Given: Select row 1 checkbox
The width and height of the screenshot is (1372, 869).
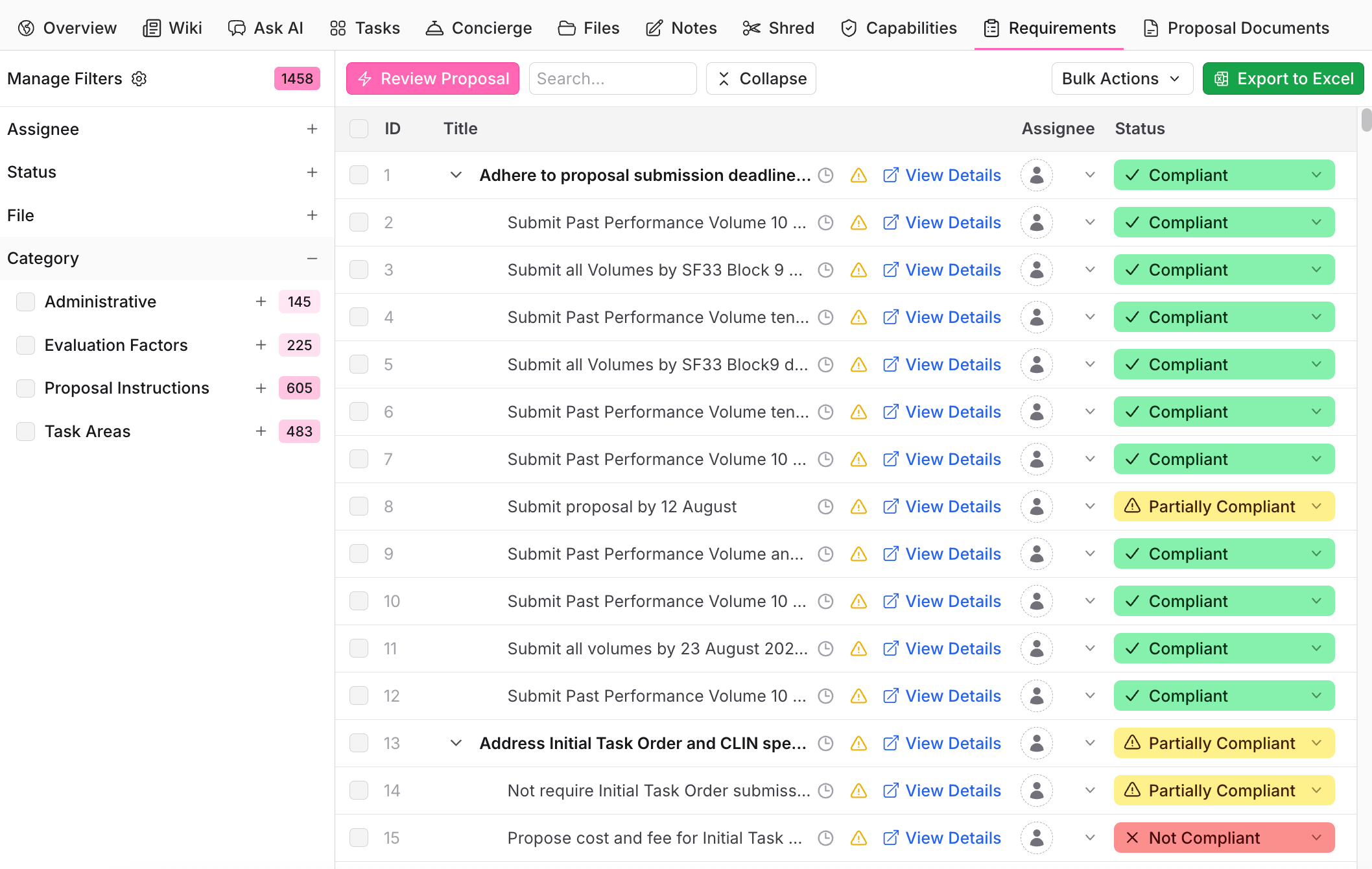Looking at the screenshot, I should tap(359, 175).
